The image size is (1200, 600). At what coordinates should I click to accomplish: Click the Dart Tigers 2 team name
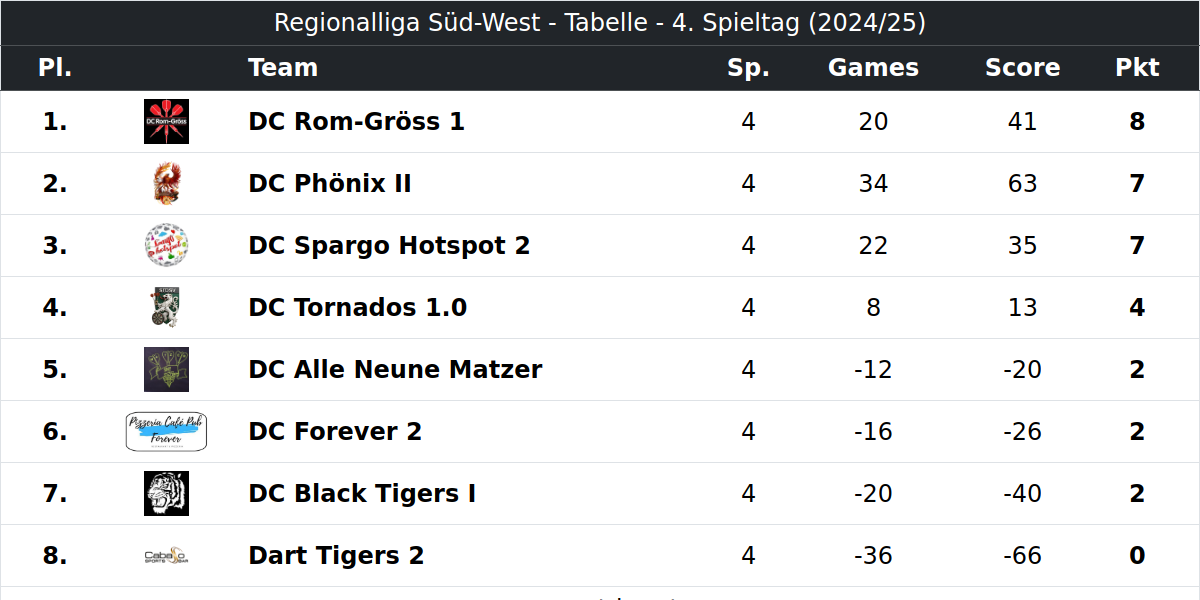point(336,556)
